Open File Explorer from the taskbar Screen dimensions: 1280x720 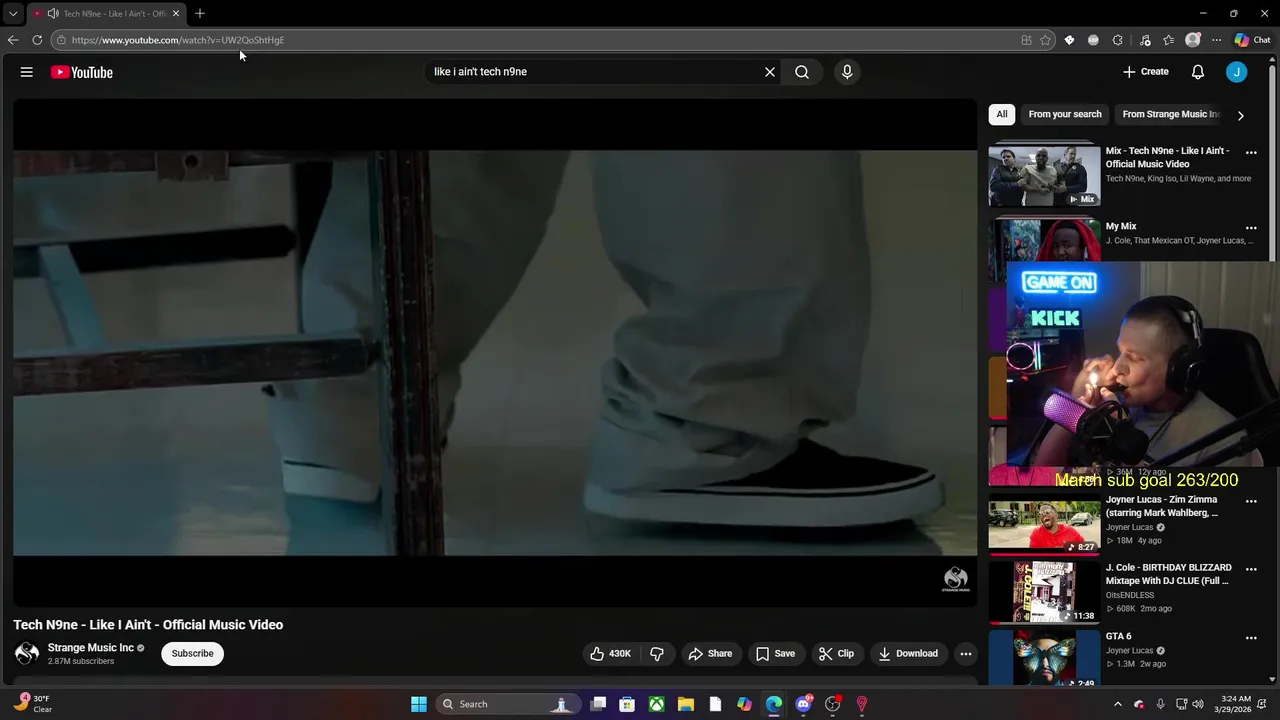point(686,704)
